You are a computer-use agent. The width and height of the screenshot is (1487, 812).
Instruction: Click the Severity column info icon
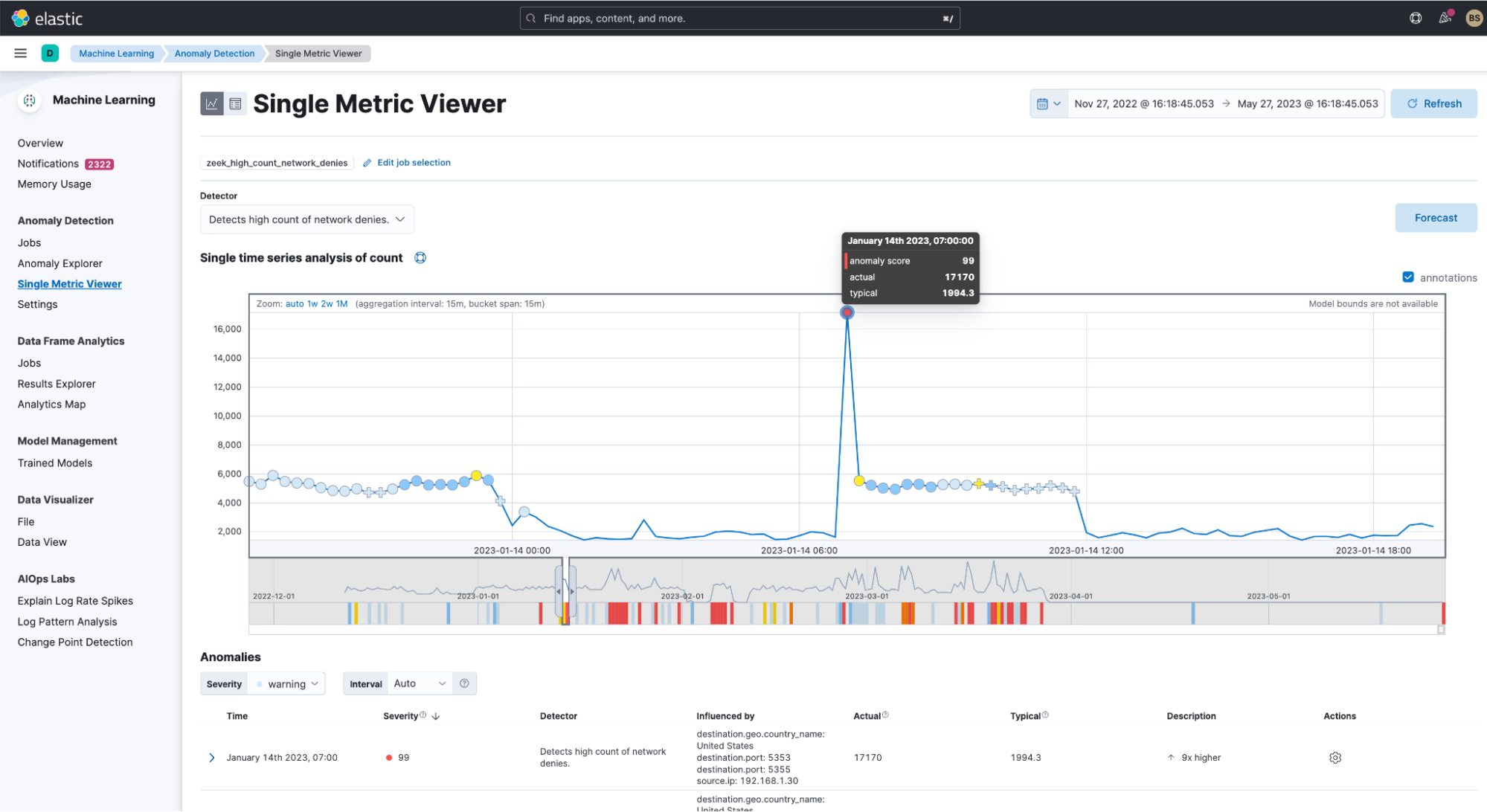click(x=423, y=715)
